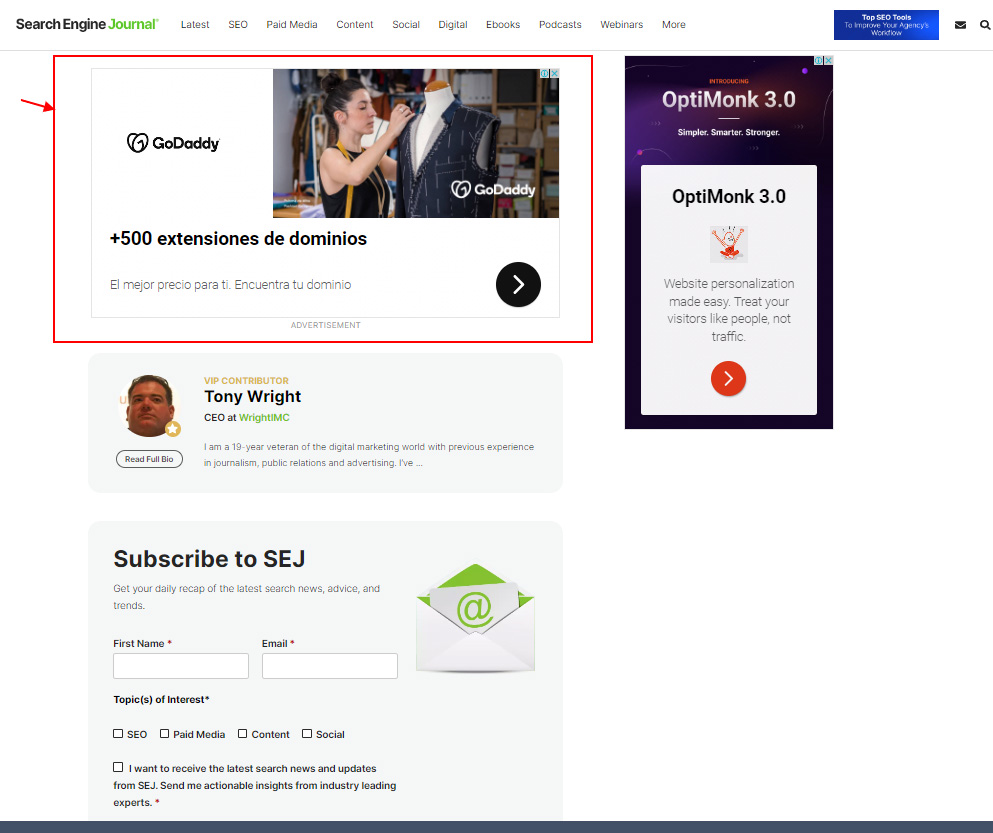Check the Social topic checkbox
This screenshot has height=833, width=993.
[307, 734]
